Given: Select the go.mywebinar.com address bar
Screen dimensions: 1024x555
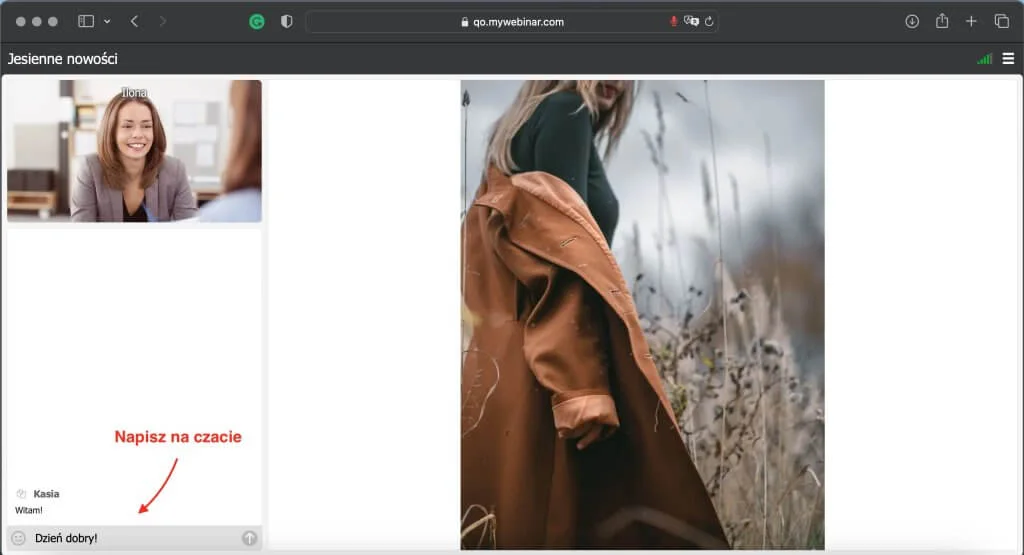Looking at the screenshot, I should coord(512,22).
